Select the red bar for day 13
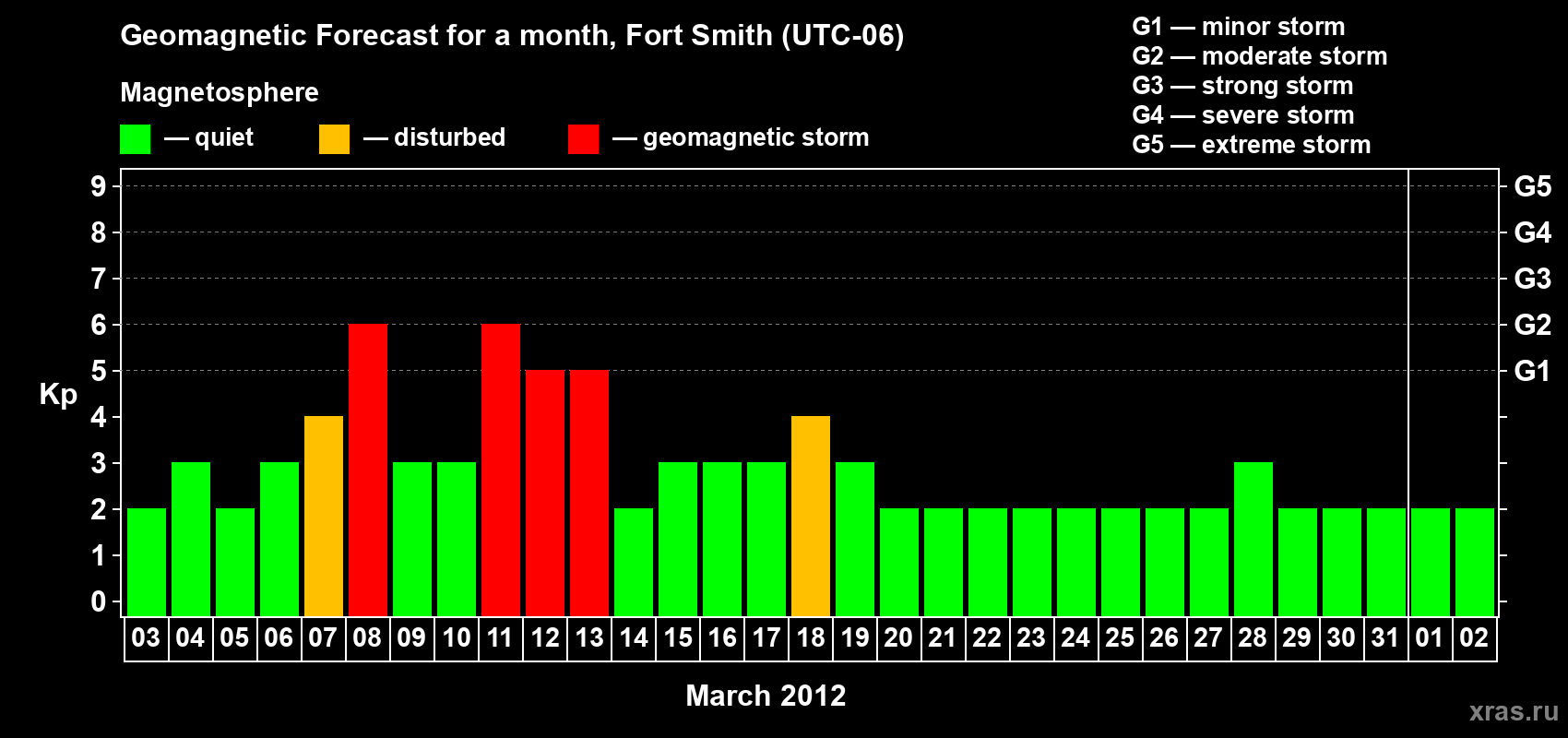 tap(589, 494)
